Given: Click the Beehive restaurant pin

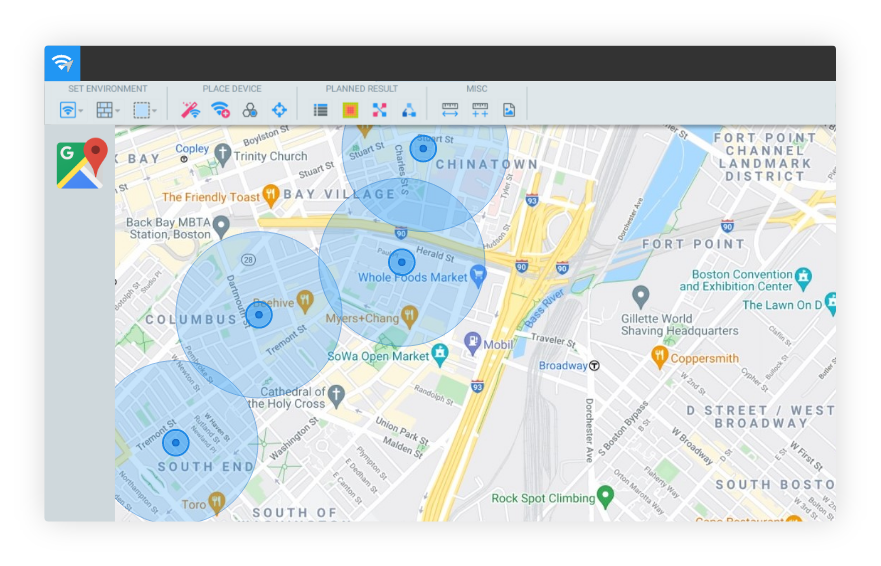Looking at the screenshot, I should pyautogui.click(x=305, y=302).
